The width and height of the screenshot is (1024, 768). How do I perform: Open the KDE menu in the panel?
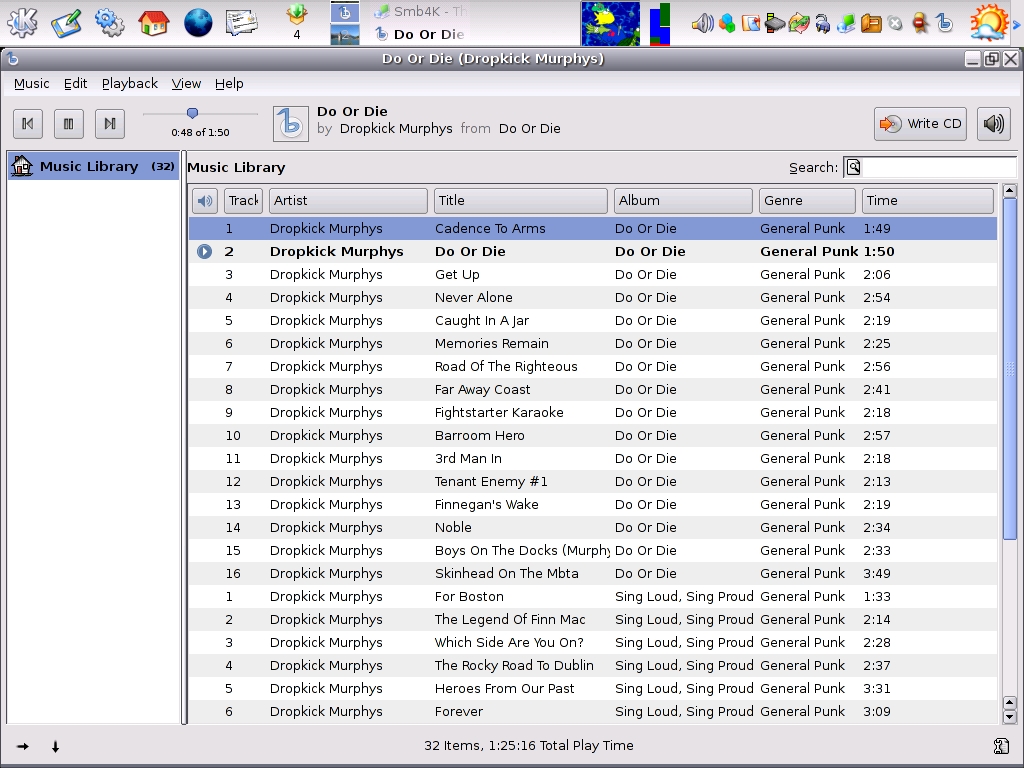(22, 22)
